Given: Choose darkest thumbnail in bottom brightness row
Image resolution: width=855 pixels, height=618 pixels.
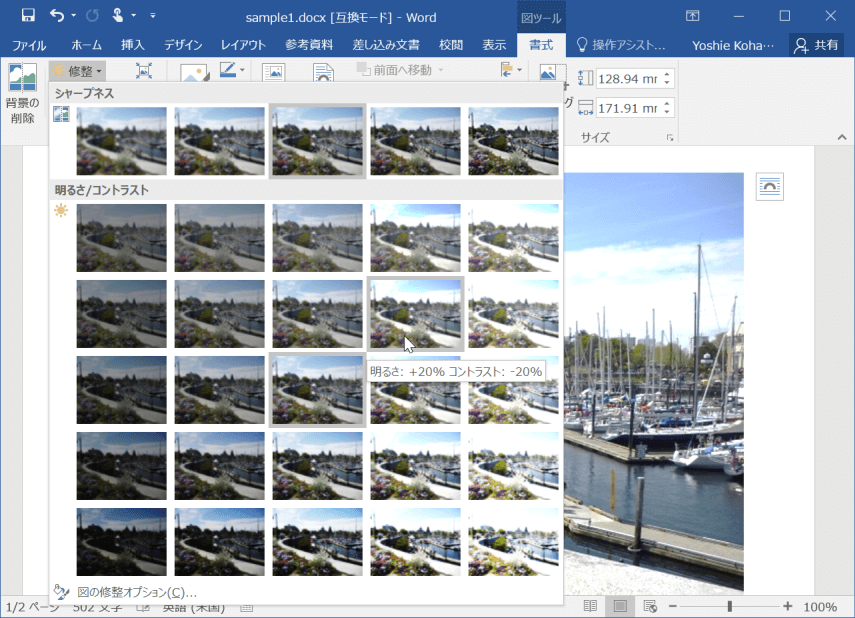Looking at the screenshot, I should coord(122,542).
